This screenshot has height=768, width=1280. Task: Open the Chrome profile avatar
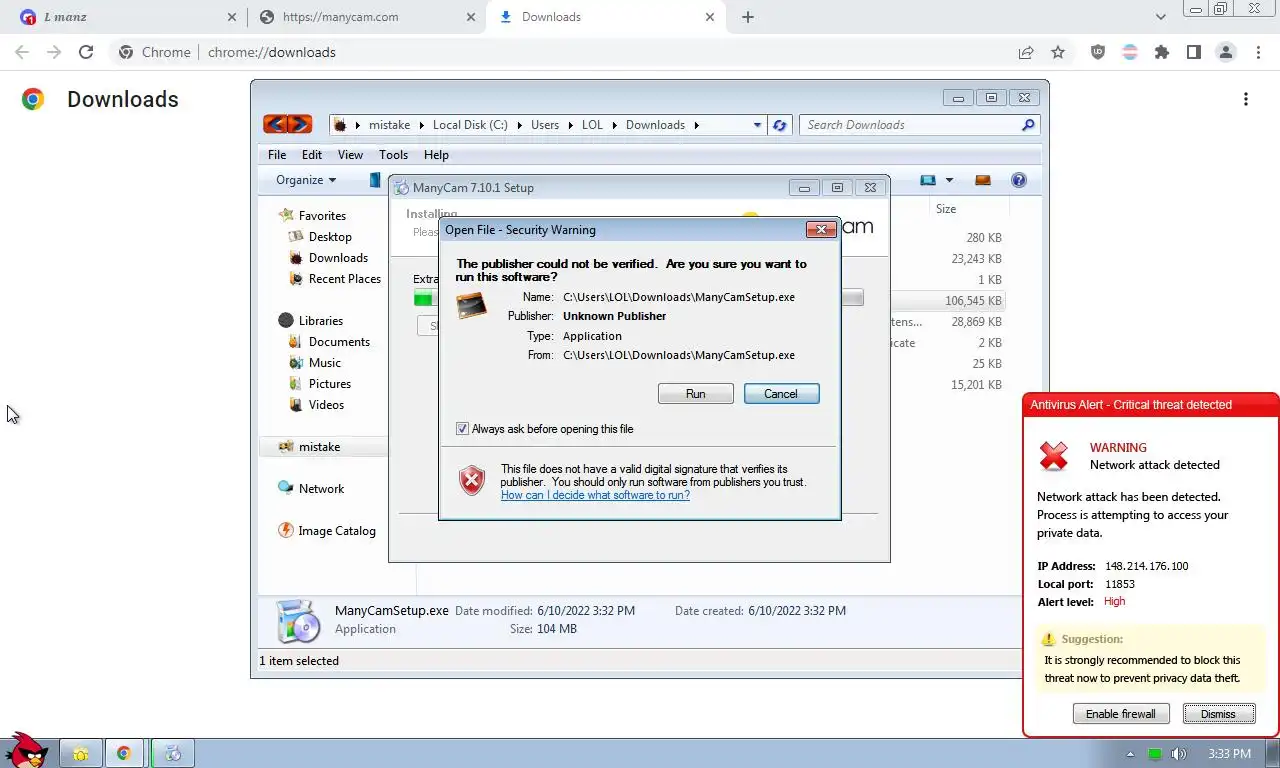[1226, 52]
